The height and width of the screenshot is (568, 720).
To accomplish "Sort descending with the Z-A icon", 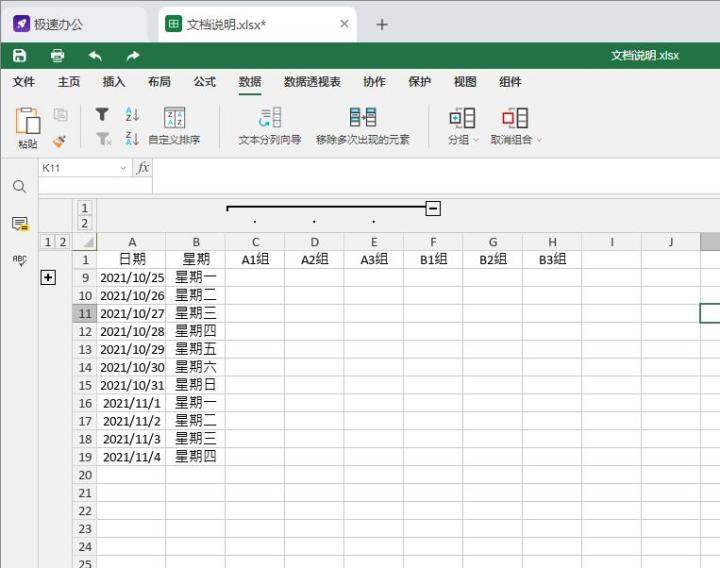I will (x=132, y=138).
